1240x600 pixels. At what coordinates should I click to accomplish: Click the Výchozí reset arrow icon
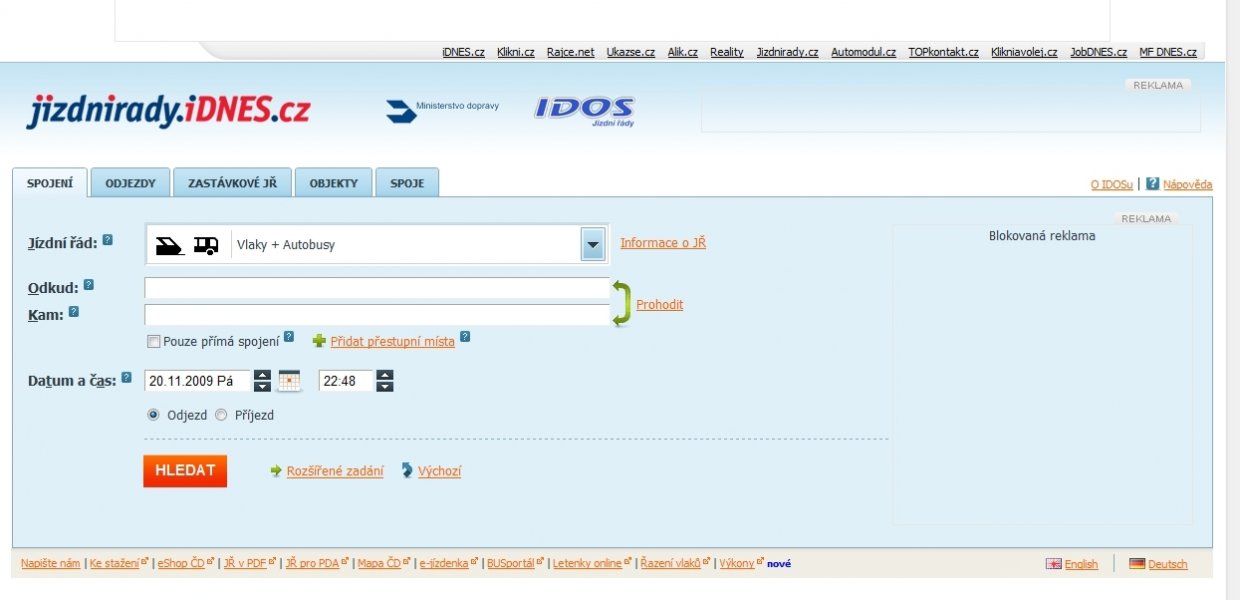(x=407, y=470)
